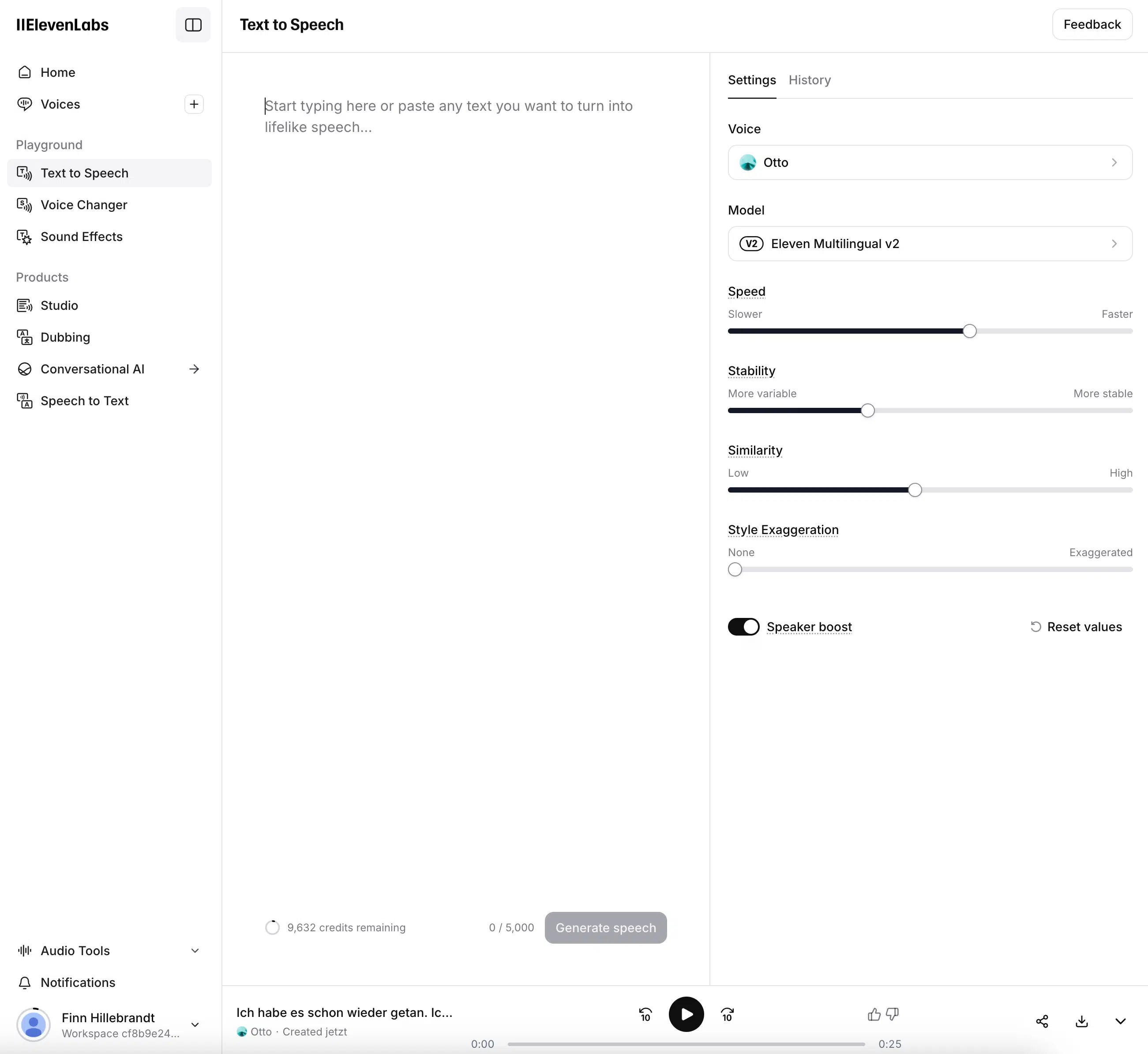
Task: Click Generate speech button
Action: coord(605,927)
